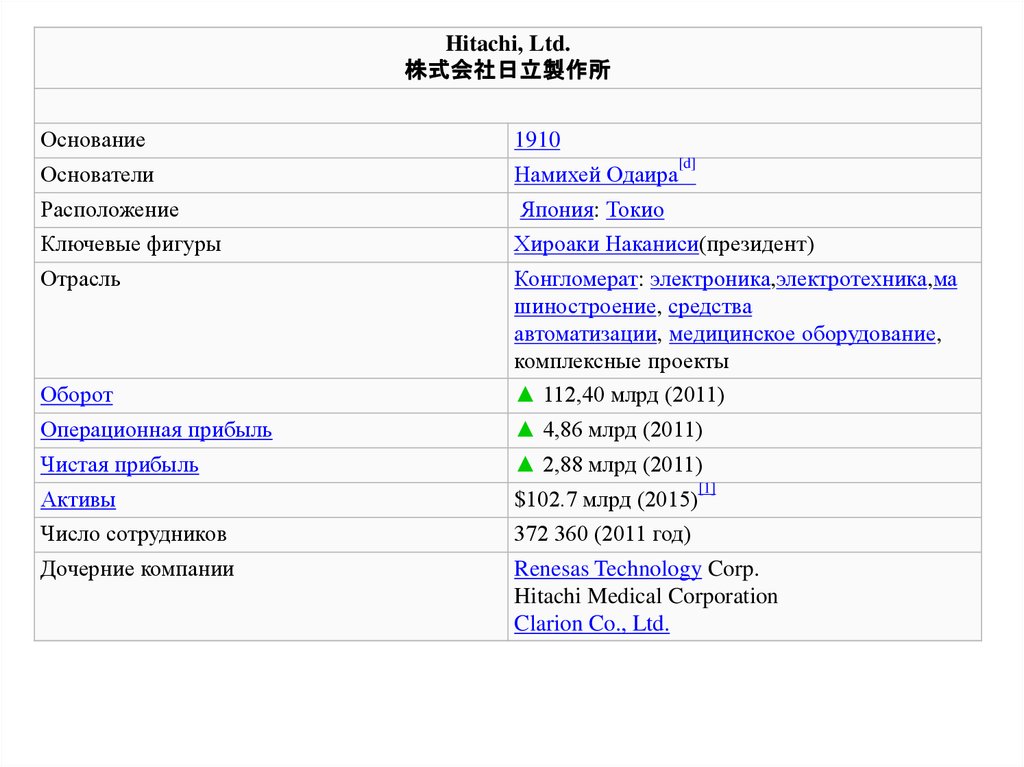Click the Ключевые фигуры row label
Image resolution: width=1024 pixels, height=767 pixels.
(131, 244)
